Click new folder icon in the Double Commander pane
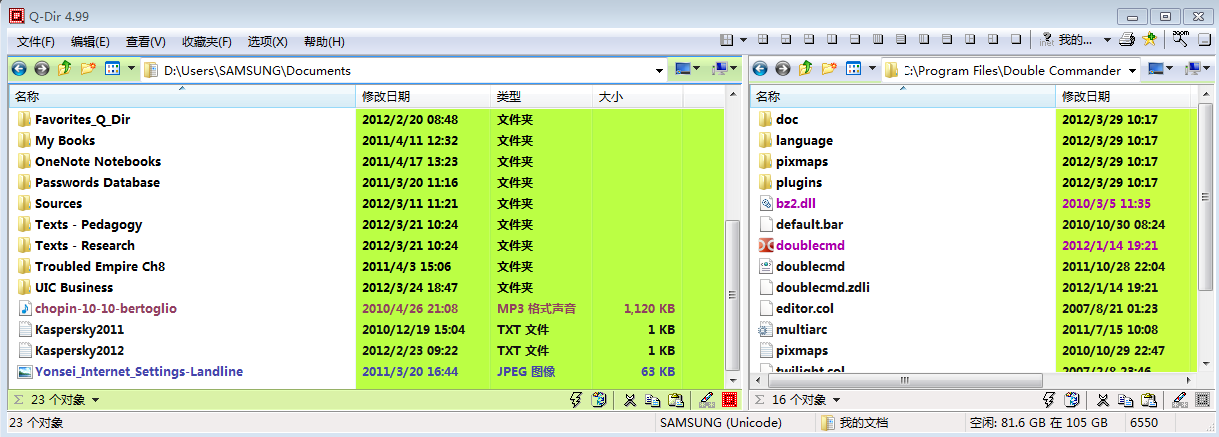The image size is (1219, 437). tap(828, 70)
